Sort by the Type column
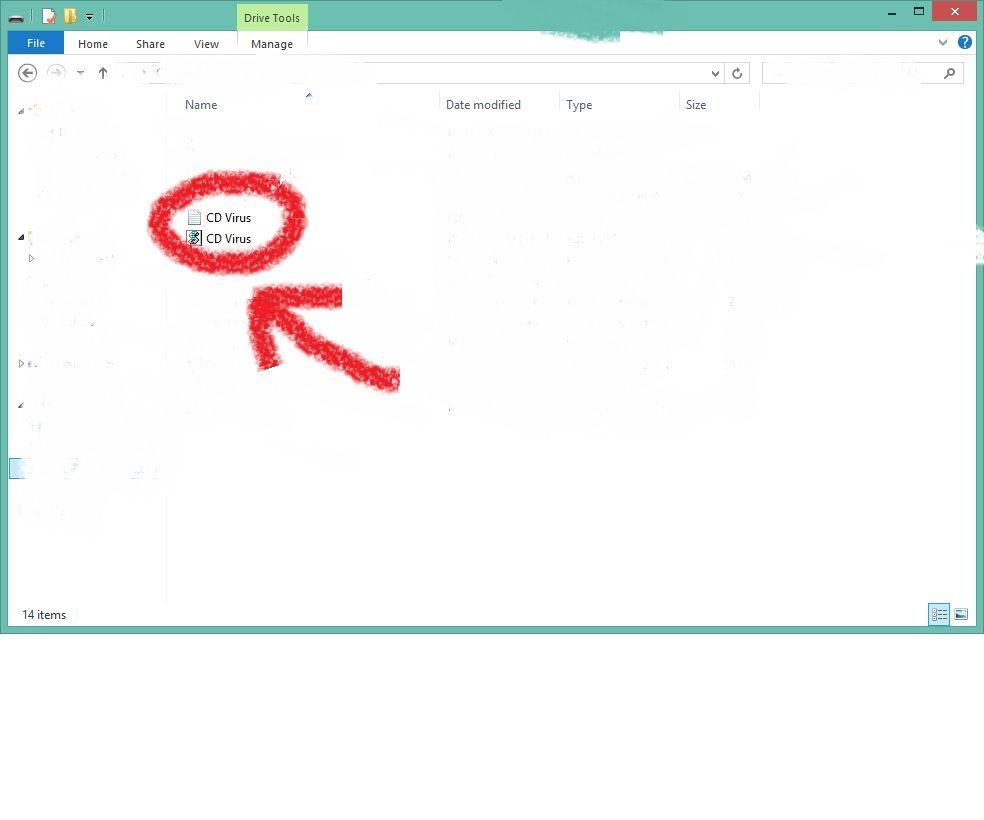The width and height of the screenshot is (984, 820). [579, 105]
